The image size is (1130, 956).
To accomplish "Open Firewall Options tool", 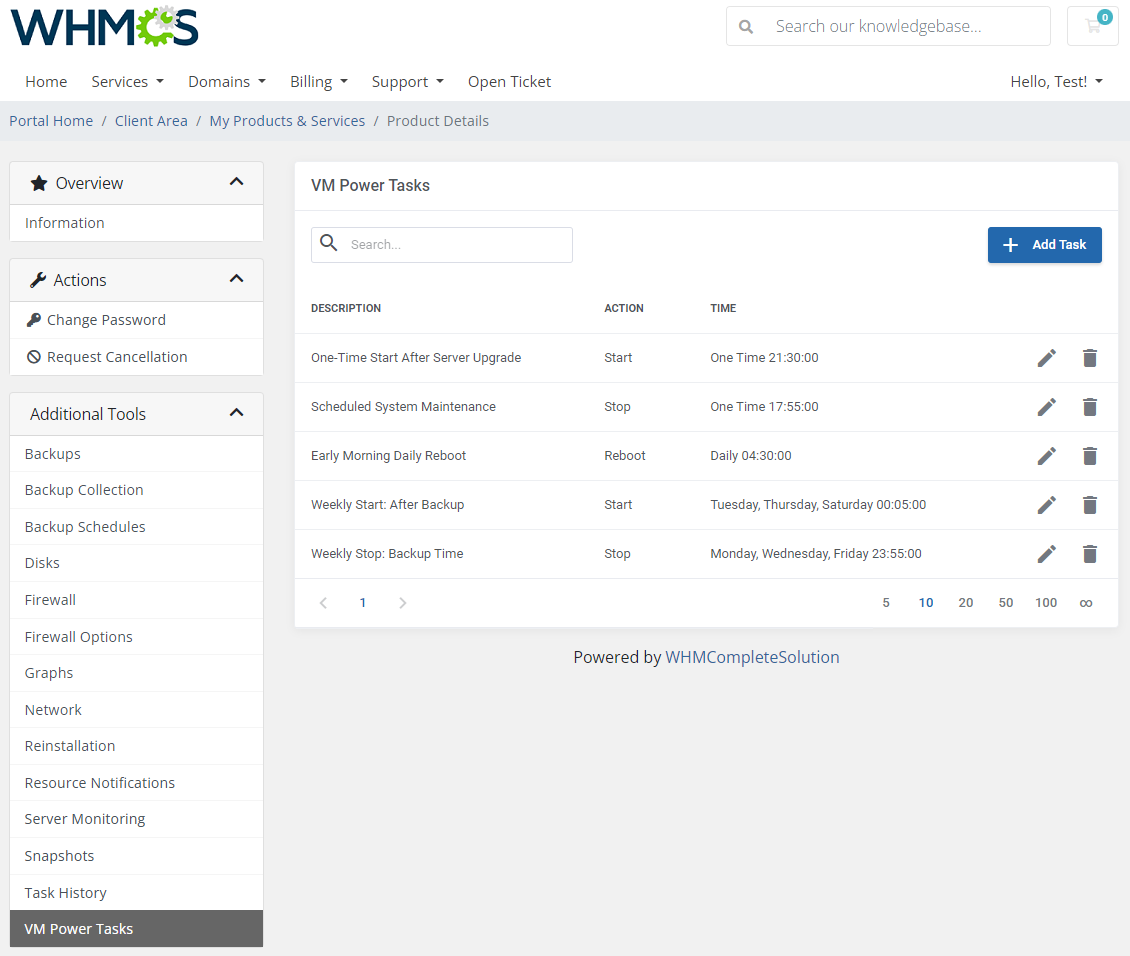I will (136, 637).
